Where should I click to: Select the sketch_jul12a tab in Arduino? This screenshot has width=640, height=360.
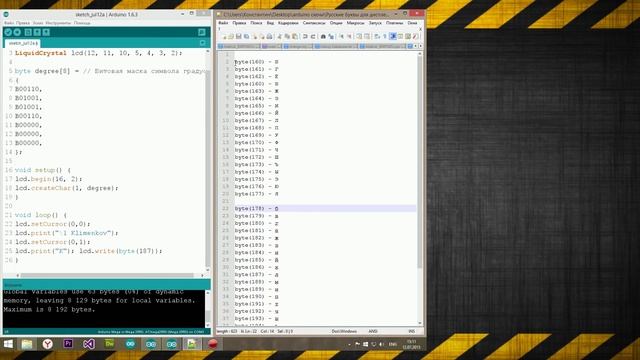coord(23,43)
